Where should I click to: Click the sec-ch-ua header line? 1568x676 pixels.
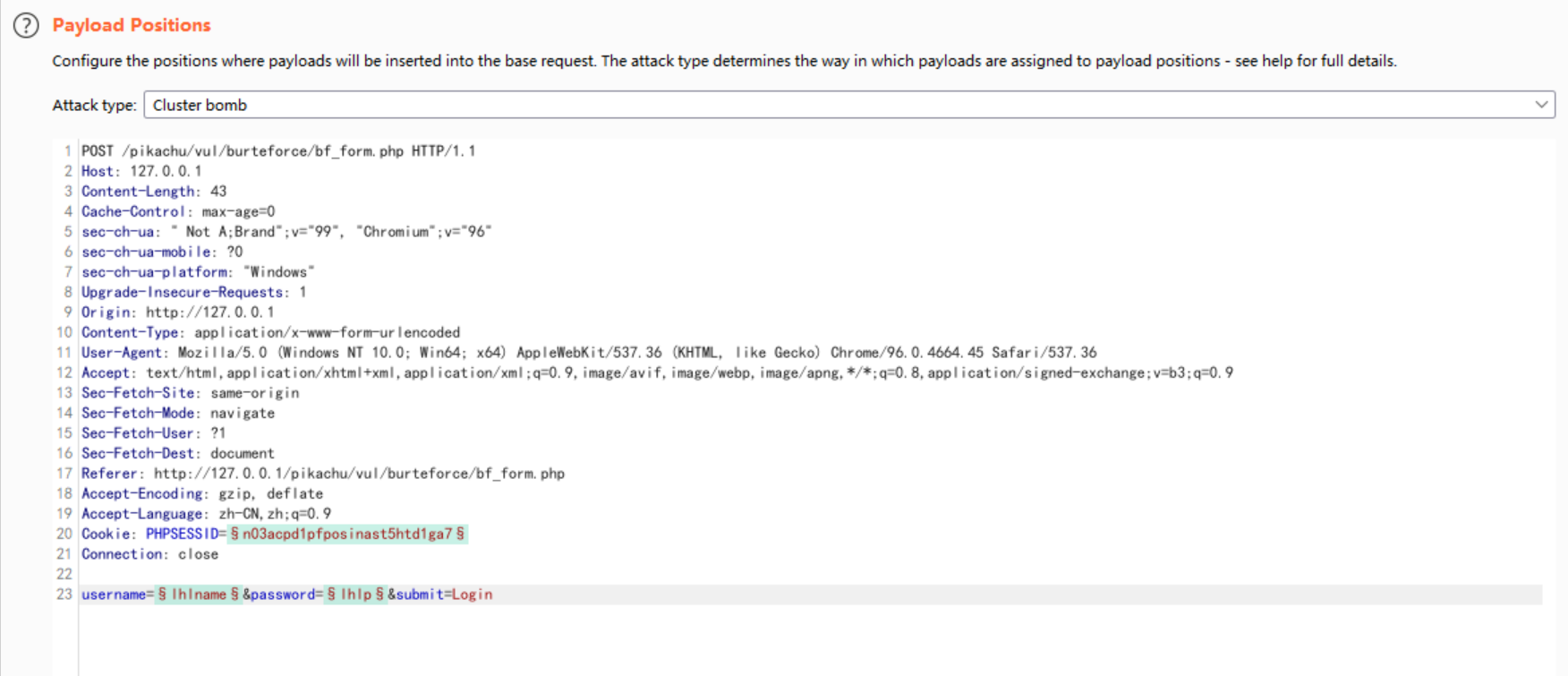click(286, 232)
